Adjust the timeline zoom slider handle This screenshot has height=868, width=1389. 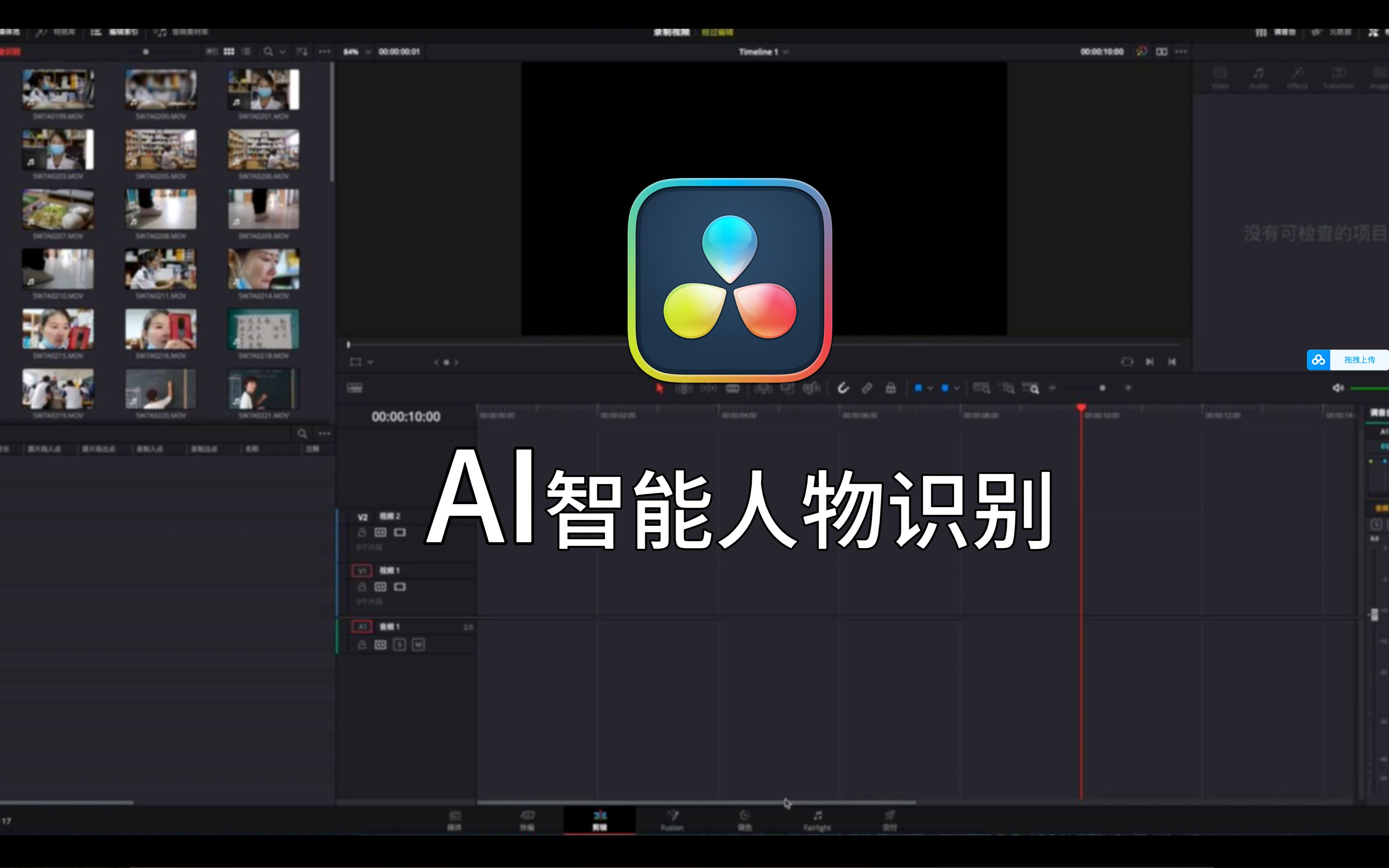(x=1103, y=388)
